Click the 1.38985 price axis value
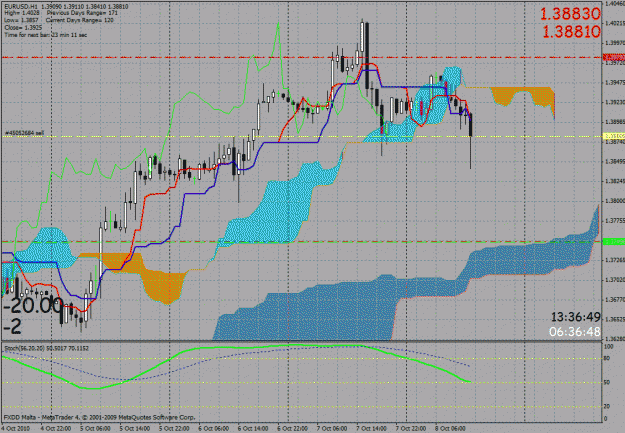 614,122
